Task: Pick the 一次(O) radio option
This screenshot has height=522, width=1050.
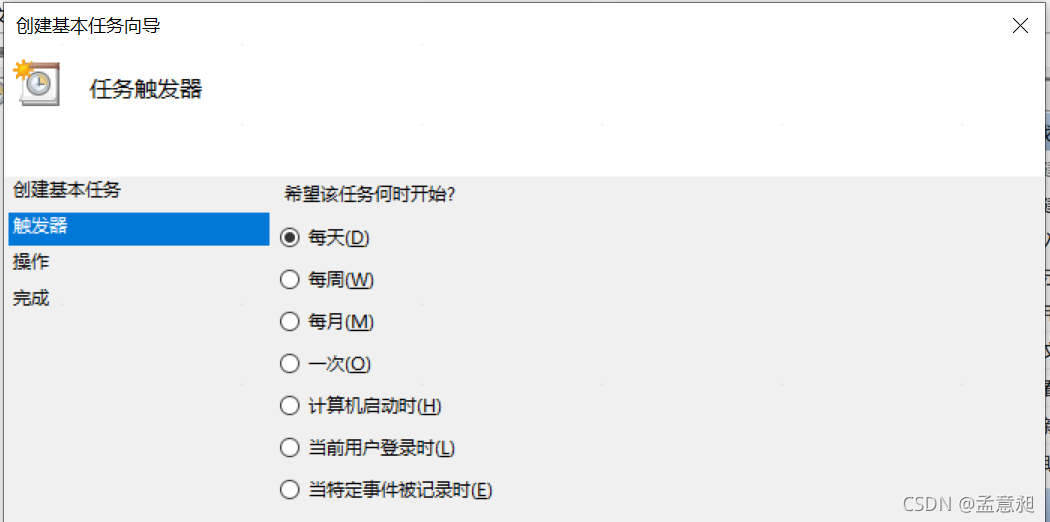Action: (x=290, y=364)
